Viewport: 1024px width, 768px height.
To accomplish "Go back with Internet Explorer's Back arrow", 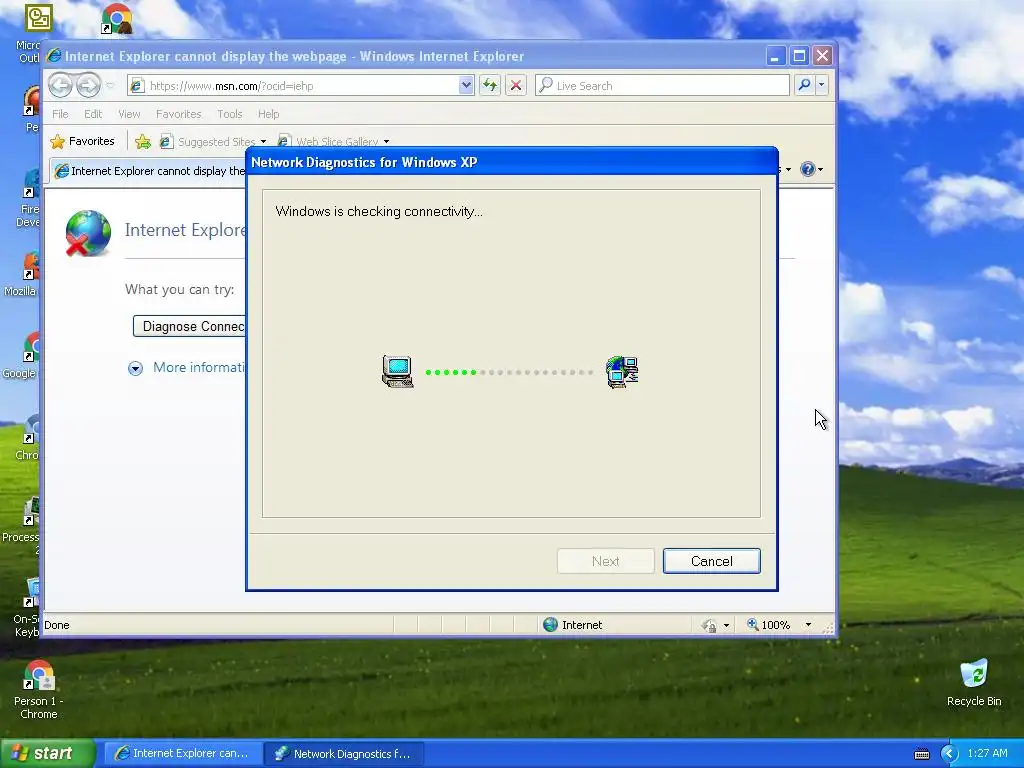I will [x=60, y=85].
